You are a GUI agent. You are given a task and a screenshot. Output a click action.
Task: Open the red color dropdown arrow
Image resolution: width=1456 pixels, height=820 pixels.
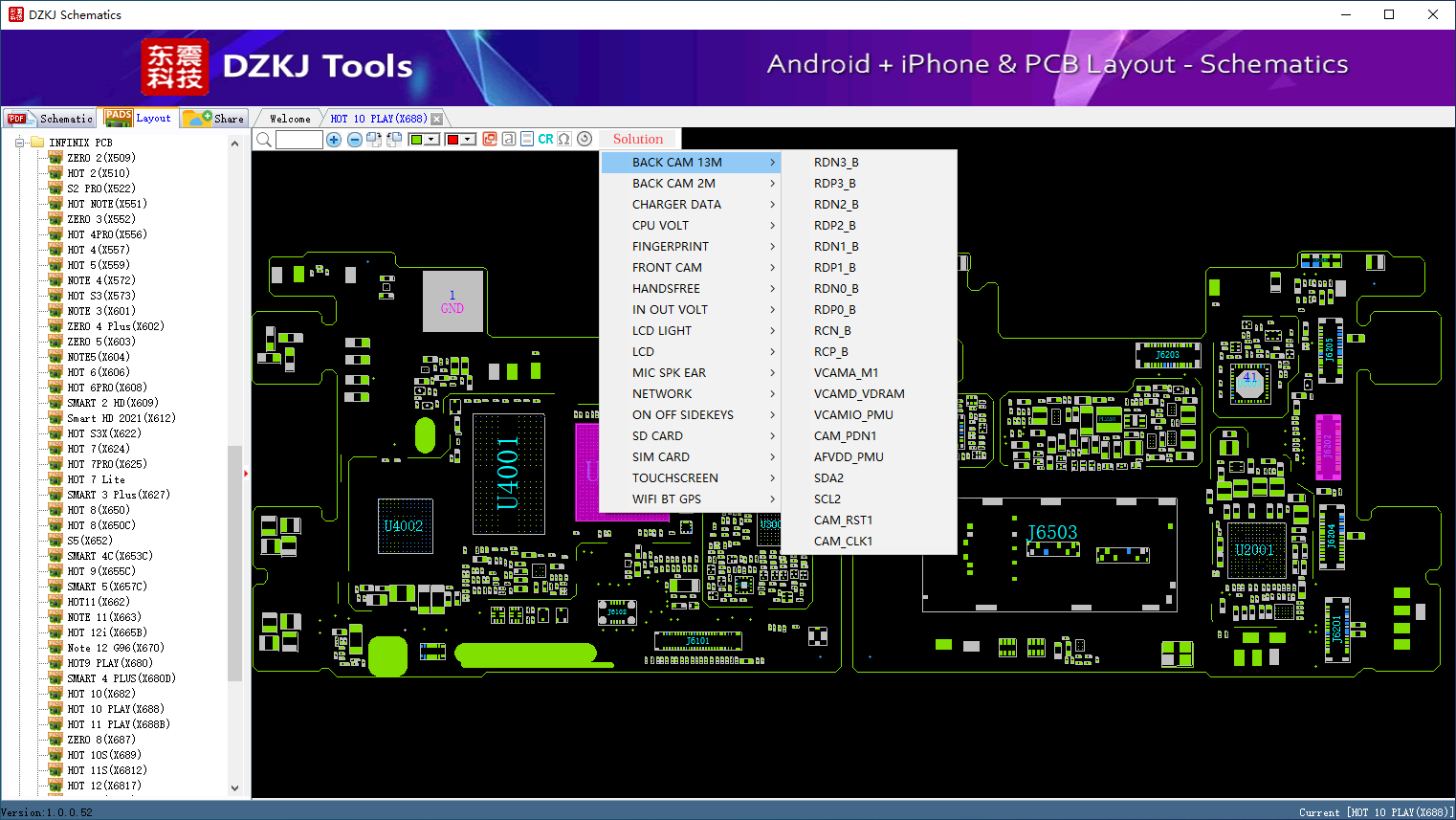[x=468, y=140]
